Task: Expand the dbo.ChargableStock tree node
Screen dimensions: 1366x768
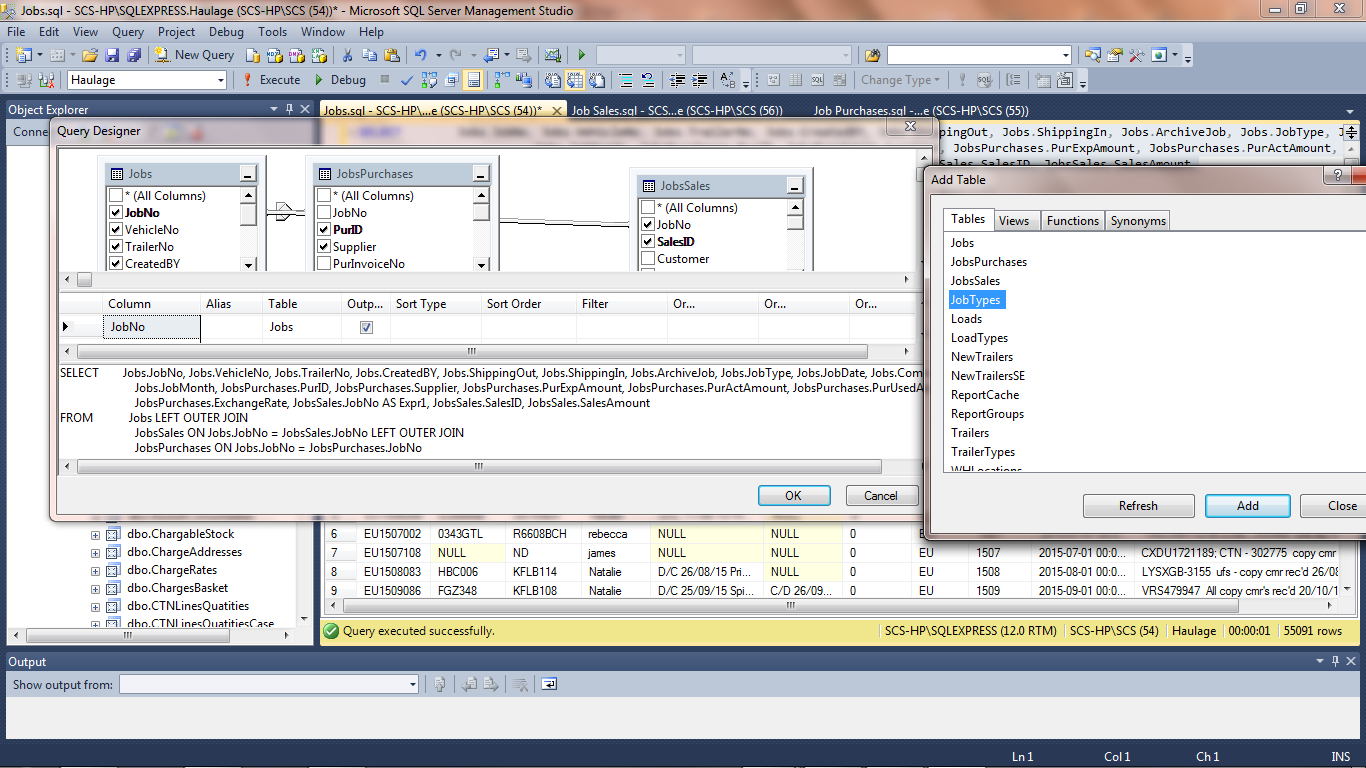Action: (x=96, y=534)
